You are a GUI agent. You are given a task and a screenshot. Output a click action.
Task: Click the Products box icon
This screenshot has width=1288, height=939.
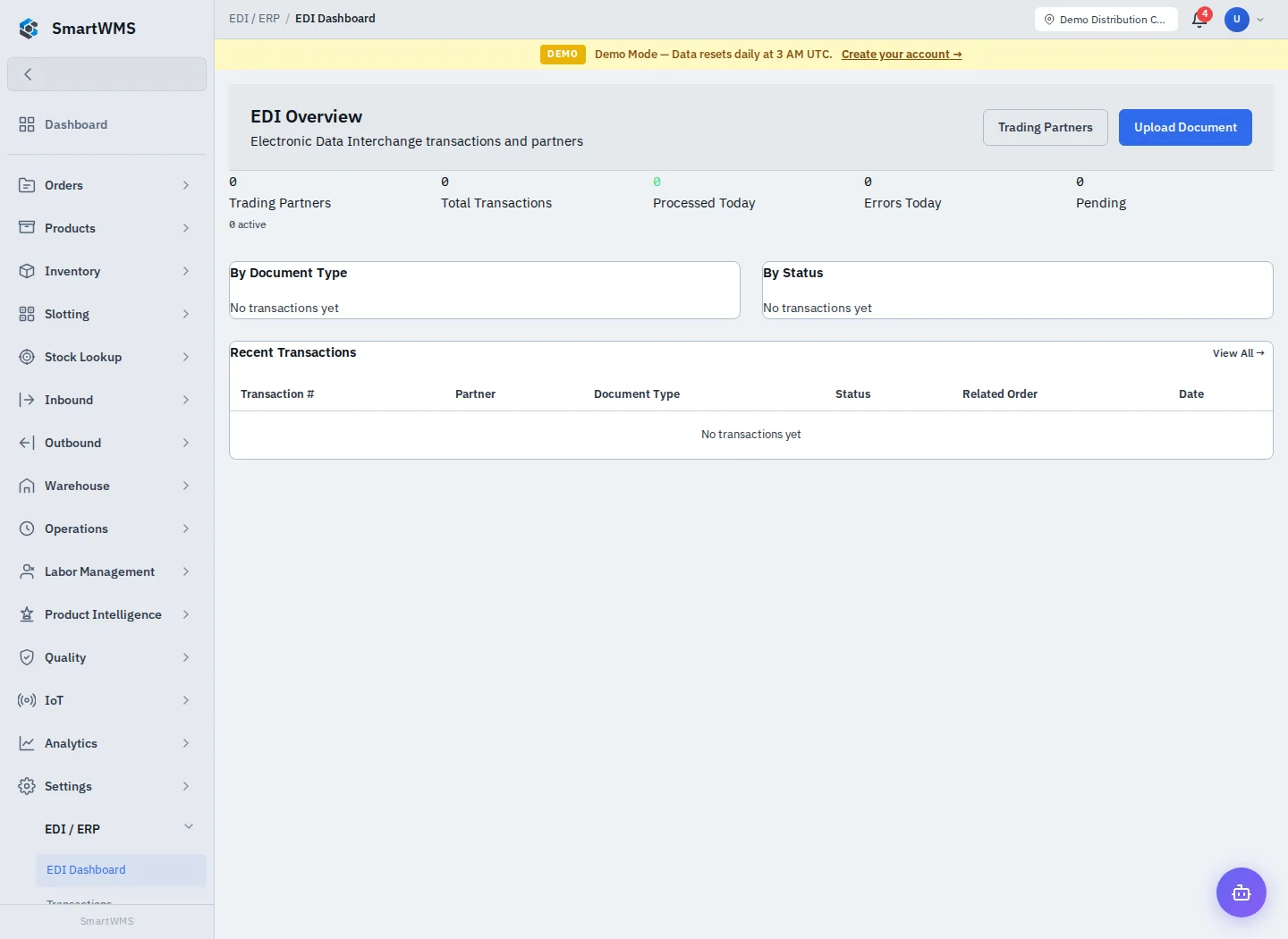coord(27,228)
